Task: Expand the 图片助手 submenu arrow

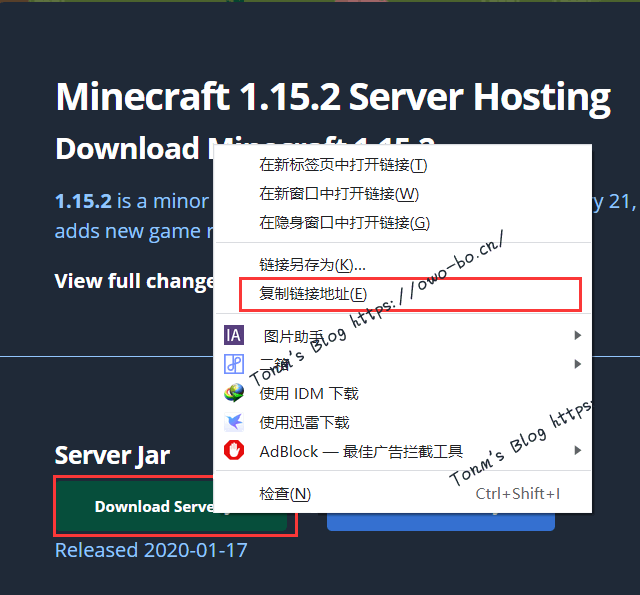Action: coord(577,335)
